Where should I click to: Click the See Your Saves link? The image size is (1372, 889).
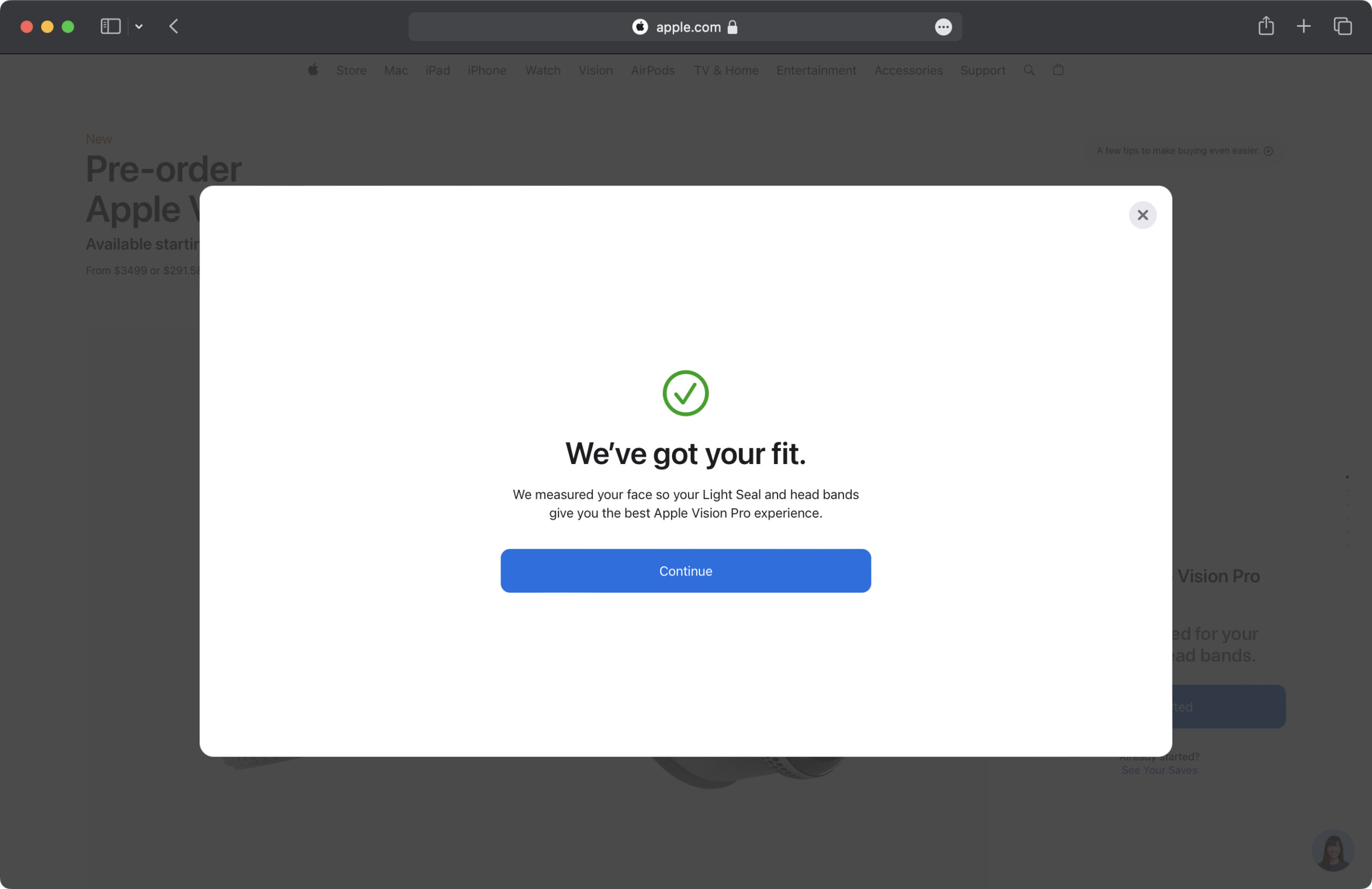(1159, 770)
